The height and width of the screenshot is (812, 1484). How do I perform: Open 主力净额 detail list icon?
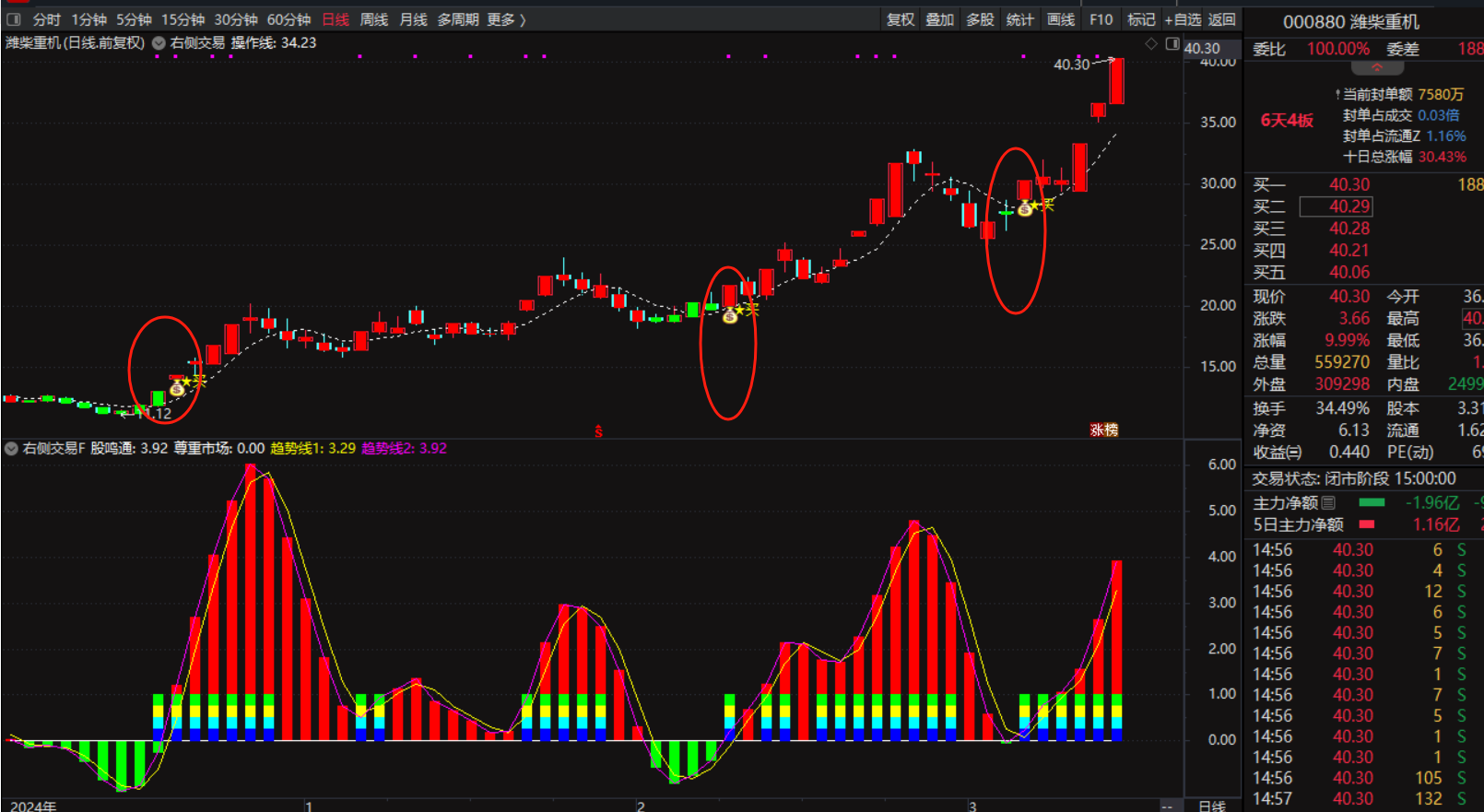click(1328, 502)
